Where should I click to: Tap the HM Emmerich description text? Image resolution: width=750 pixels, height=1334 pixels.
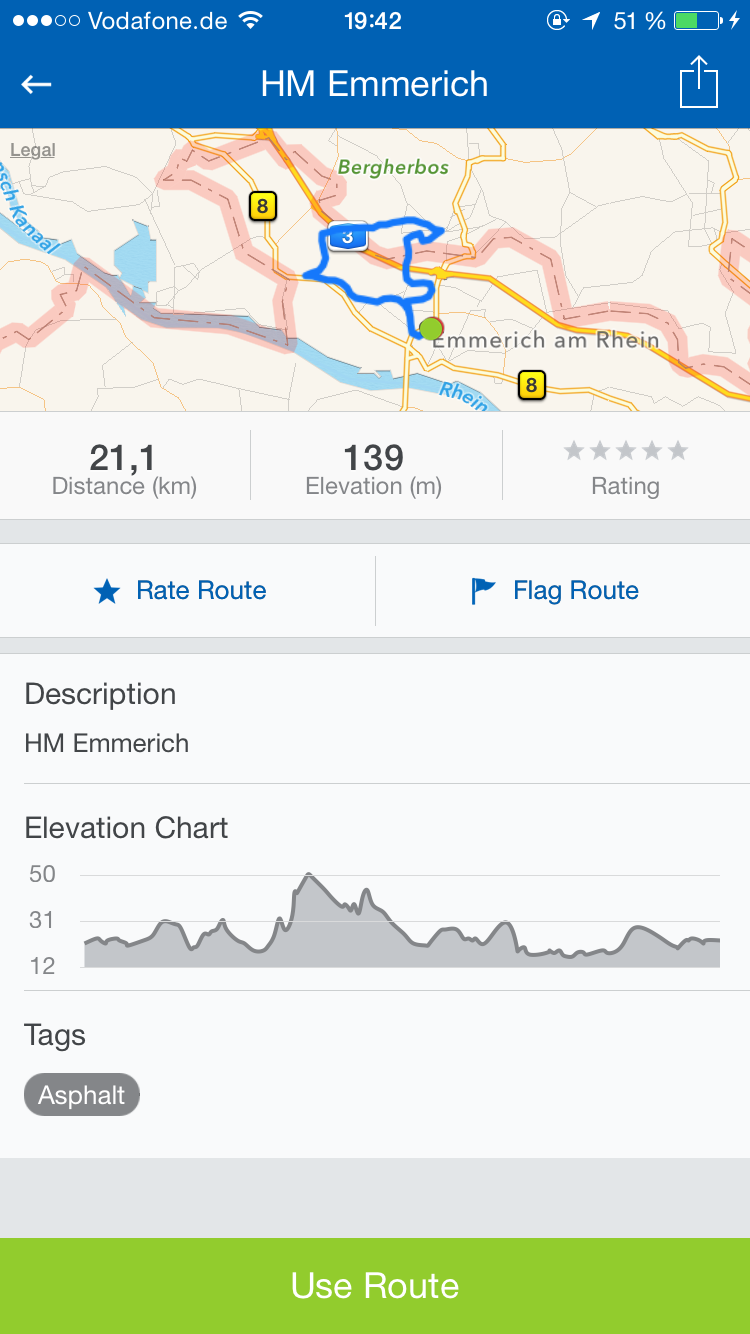(x=107, y=744)
